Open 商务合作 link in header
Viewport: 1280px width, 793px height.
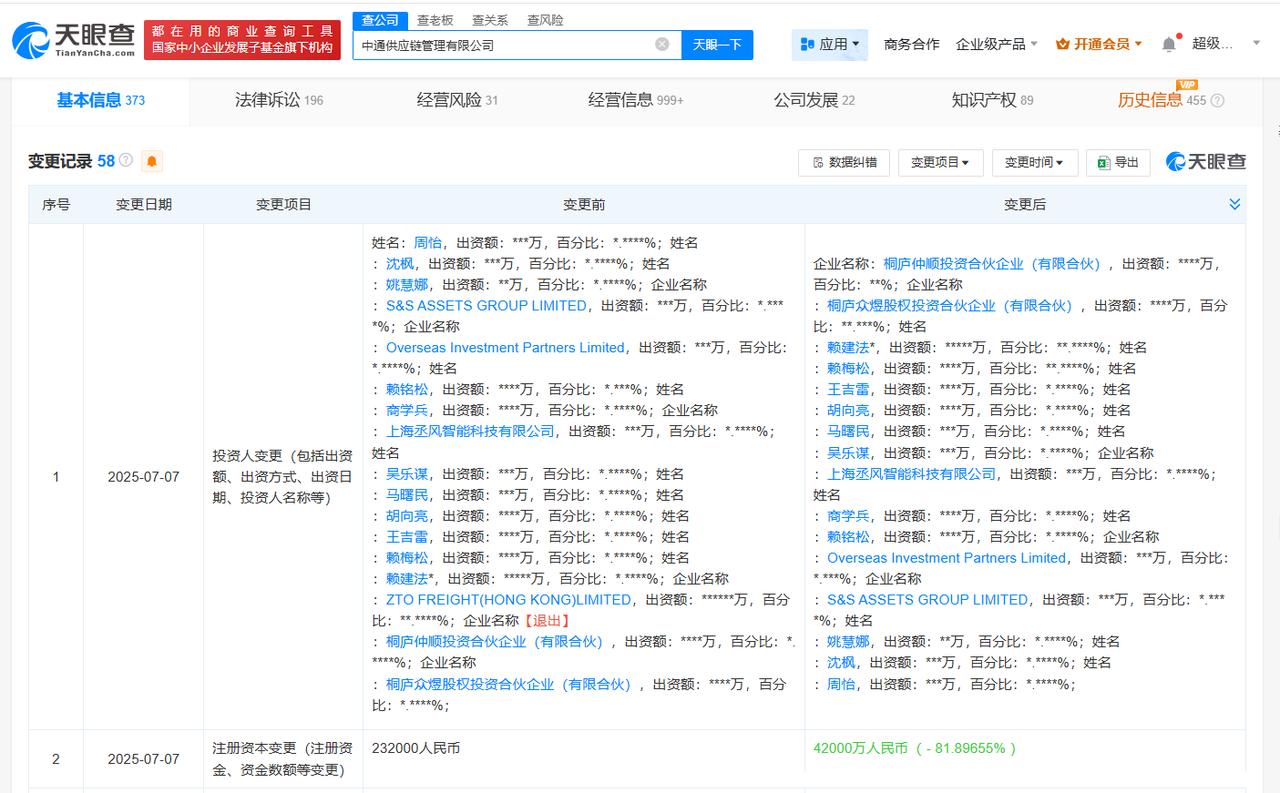click(x=911, y=44)
